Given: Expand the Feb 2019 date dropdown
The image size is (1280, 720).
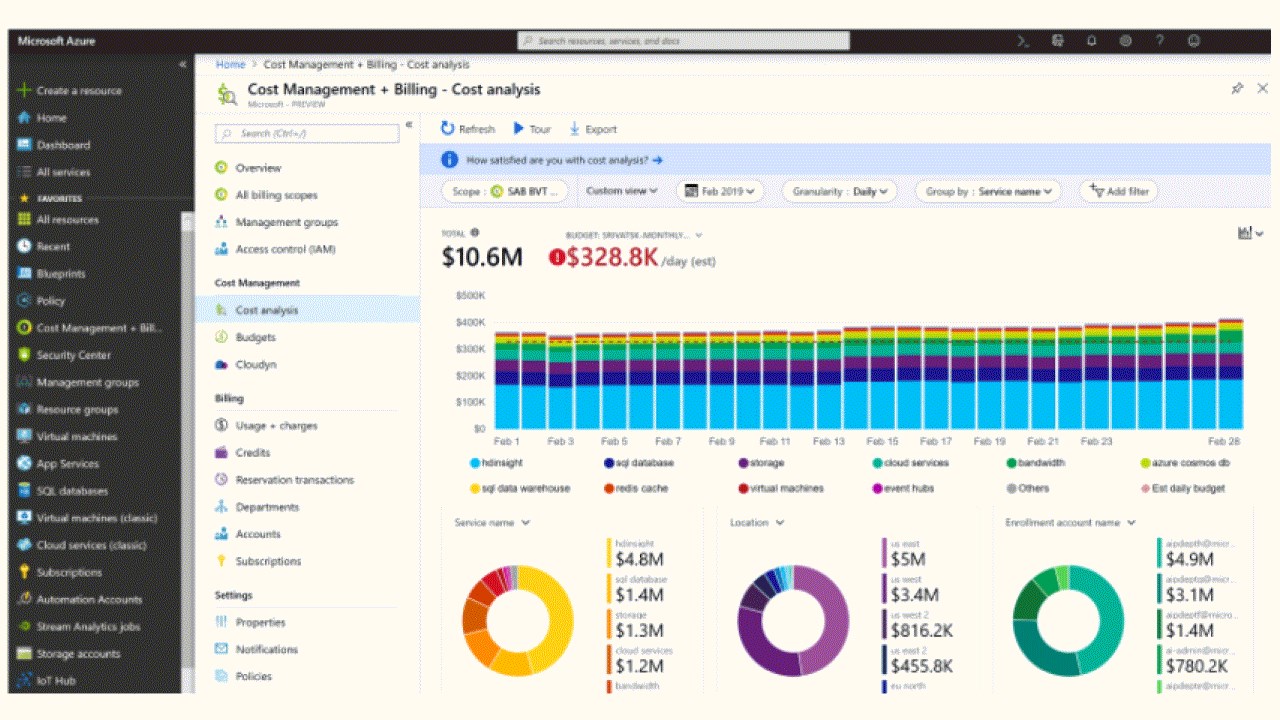Looking at the screenshot, I should [x=720, y=191].
